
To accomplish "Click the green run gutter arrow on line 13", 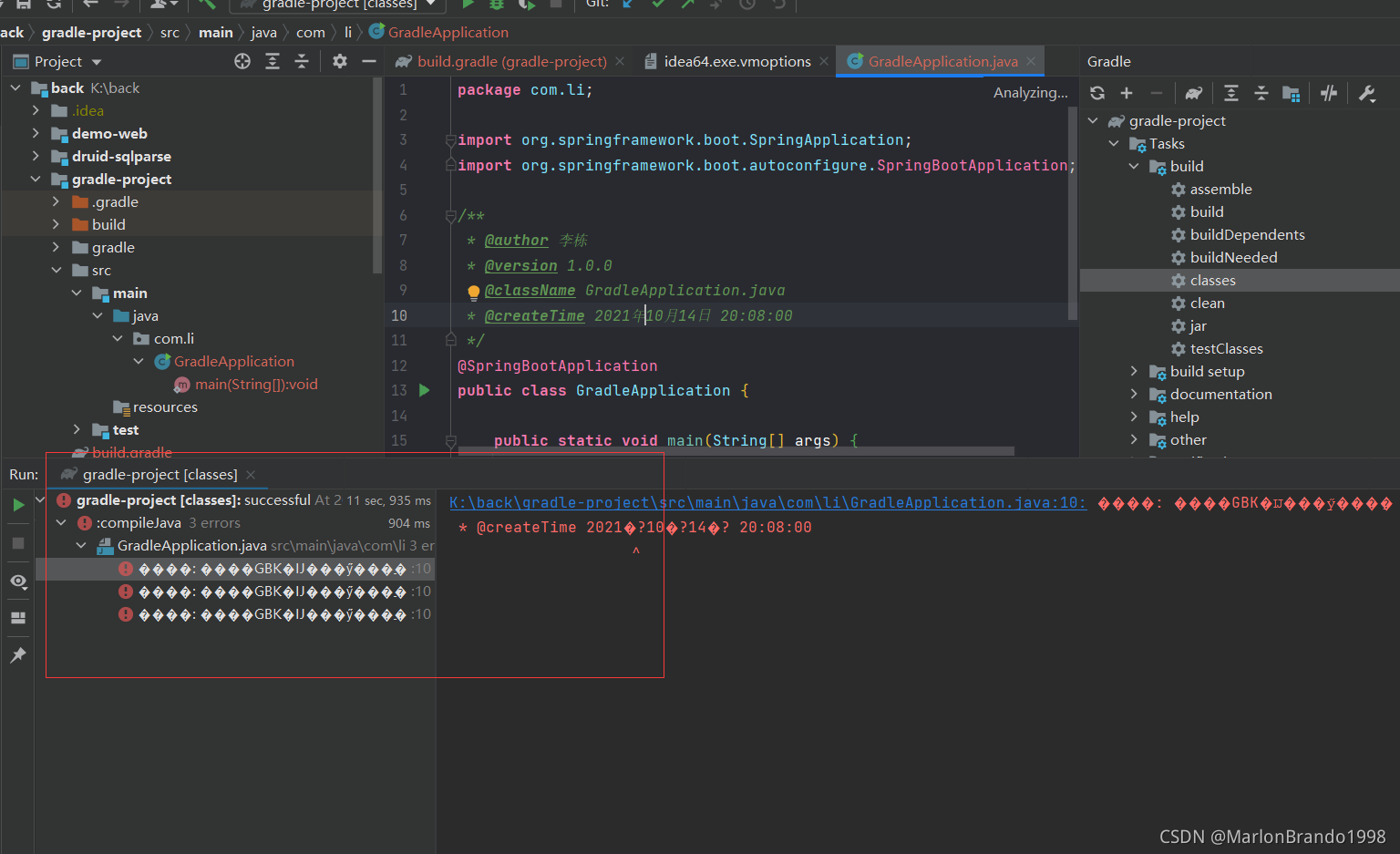I will pyautogui.click(x=424, y=390).
